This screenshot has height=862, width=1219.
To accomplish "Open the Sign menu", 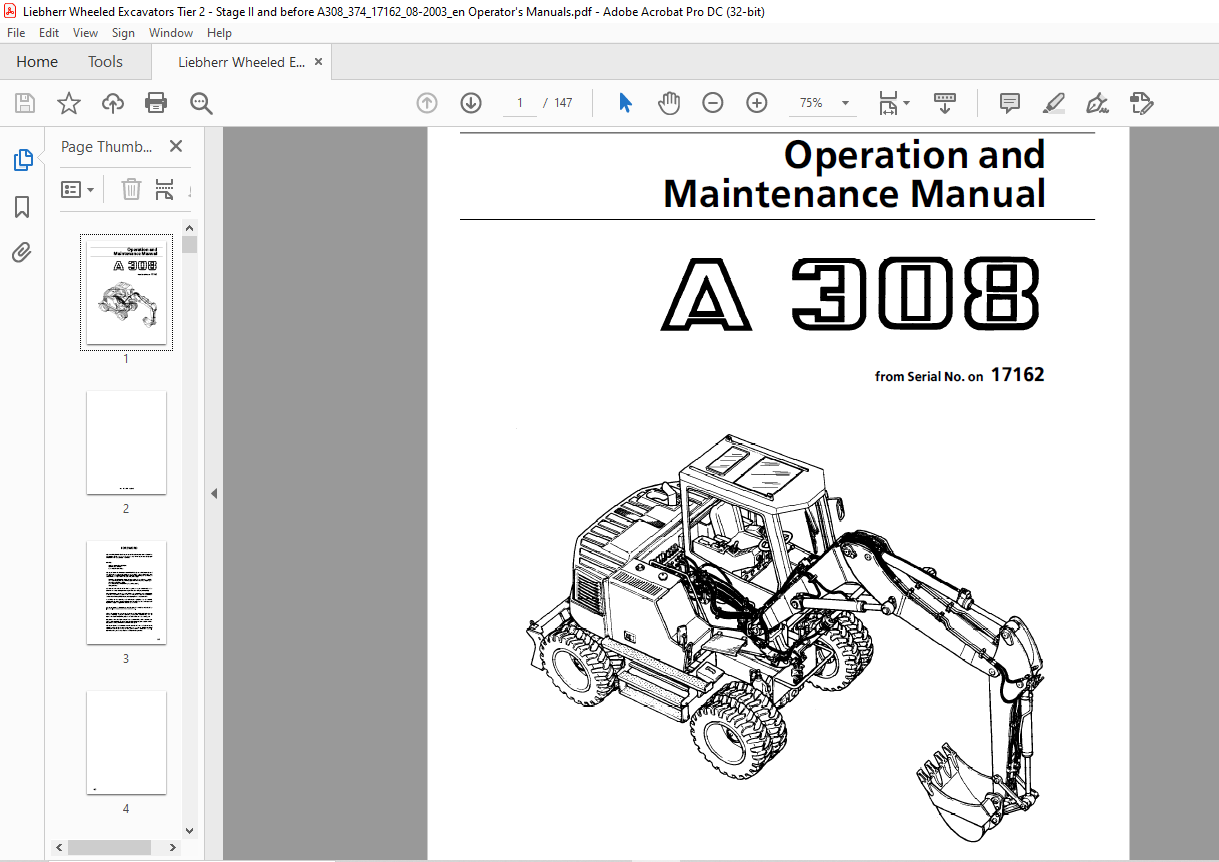I will click(x=123, y=33).
